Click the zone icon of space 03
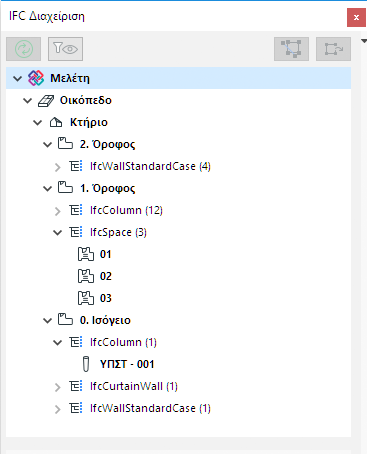Image resolution: width=367 pixels, height=454 pixels. [86, 298]
